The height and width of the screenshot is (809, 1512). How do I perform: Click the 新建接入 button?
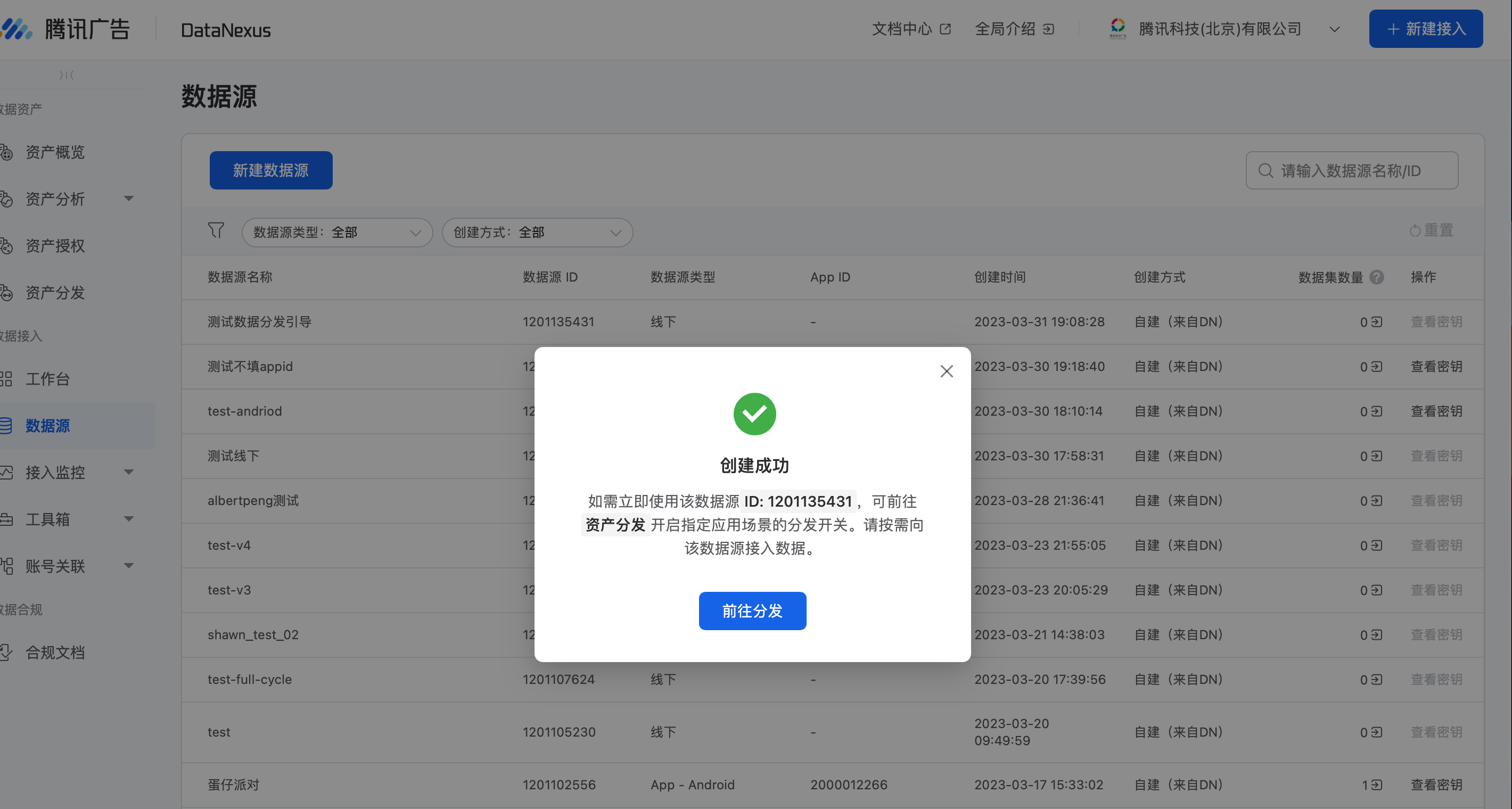(x=1426, y=29)
